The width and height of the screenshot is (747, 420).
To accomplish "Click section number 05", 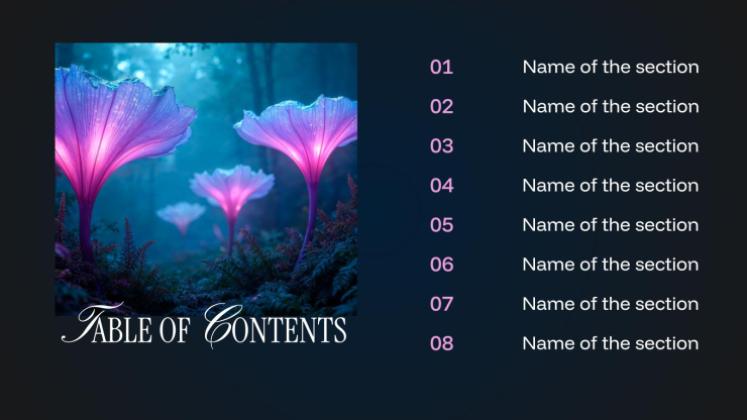I will 441,225.
